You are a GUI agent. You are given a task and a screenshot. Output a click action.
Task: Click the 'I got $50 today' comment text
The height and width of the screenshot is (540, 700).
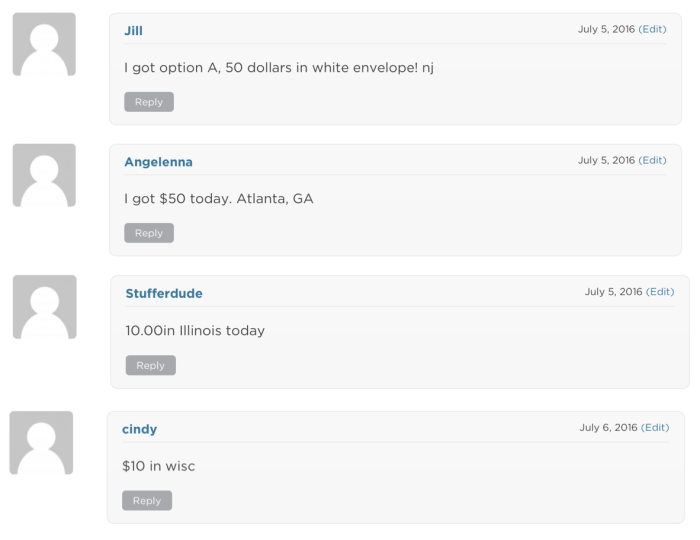(219, 199)
